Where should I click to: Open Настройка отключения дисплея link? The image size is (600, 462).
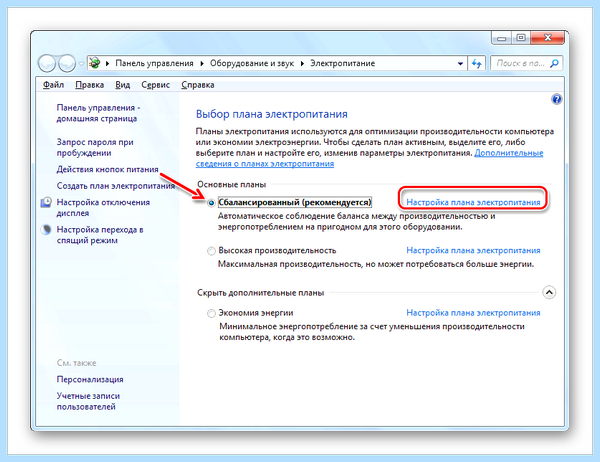(103, 207)
